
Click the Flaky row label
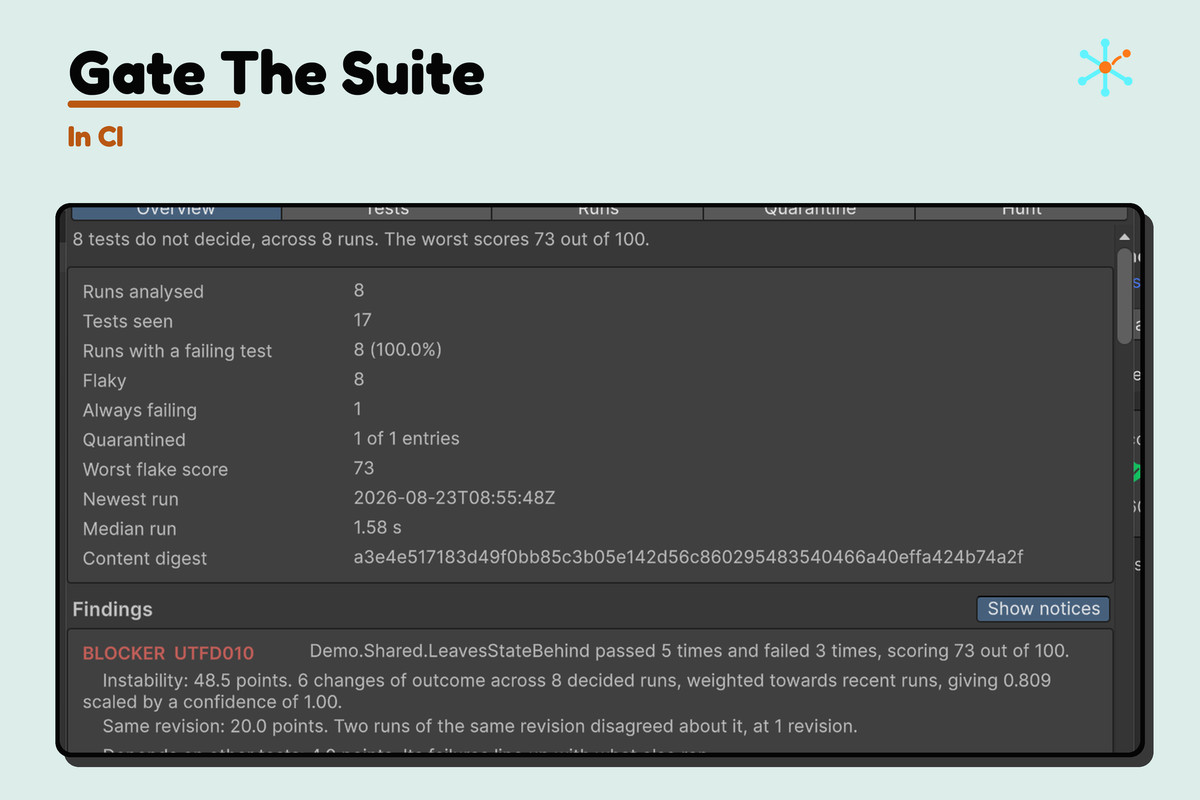(104, 380)
